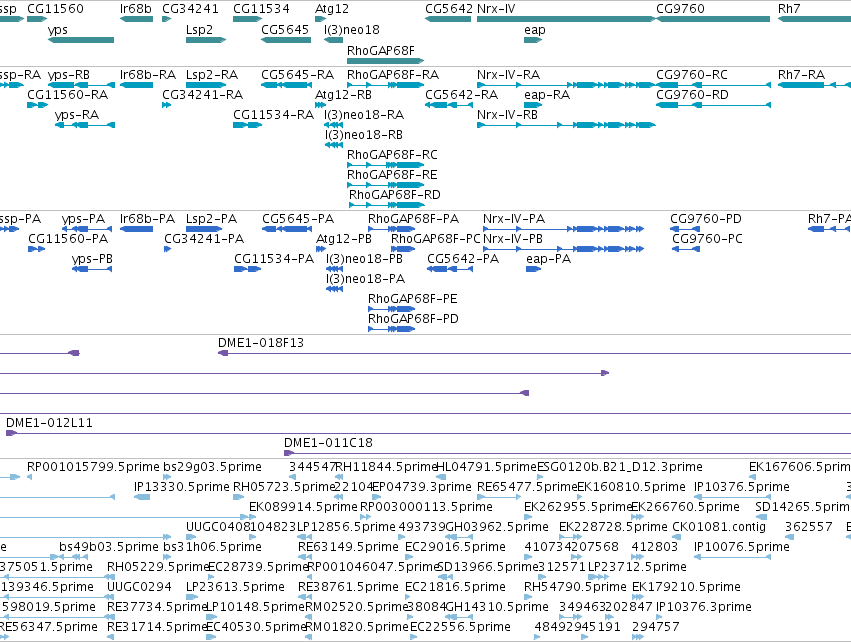Select CG5642-RA transcript label
The width and height of the screenshot is (851, 642).
tap(461, 94)
